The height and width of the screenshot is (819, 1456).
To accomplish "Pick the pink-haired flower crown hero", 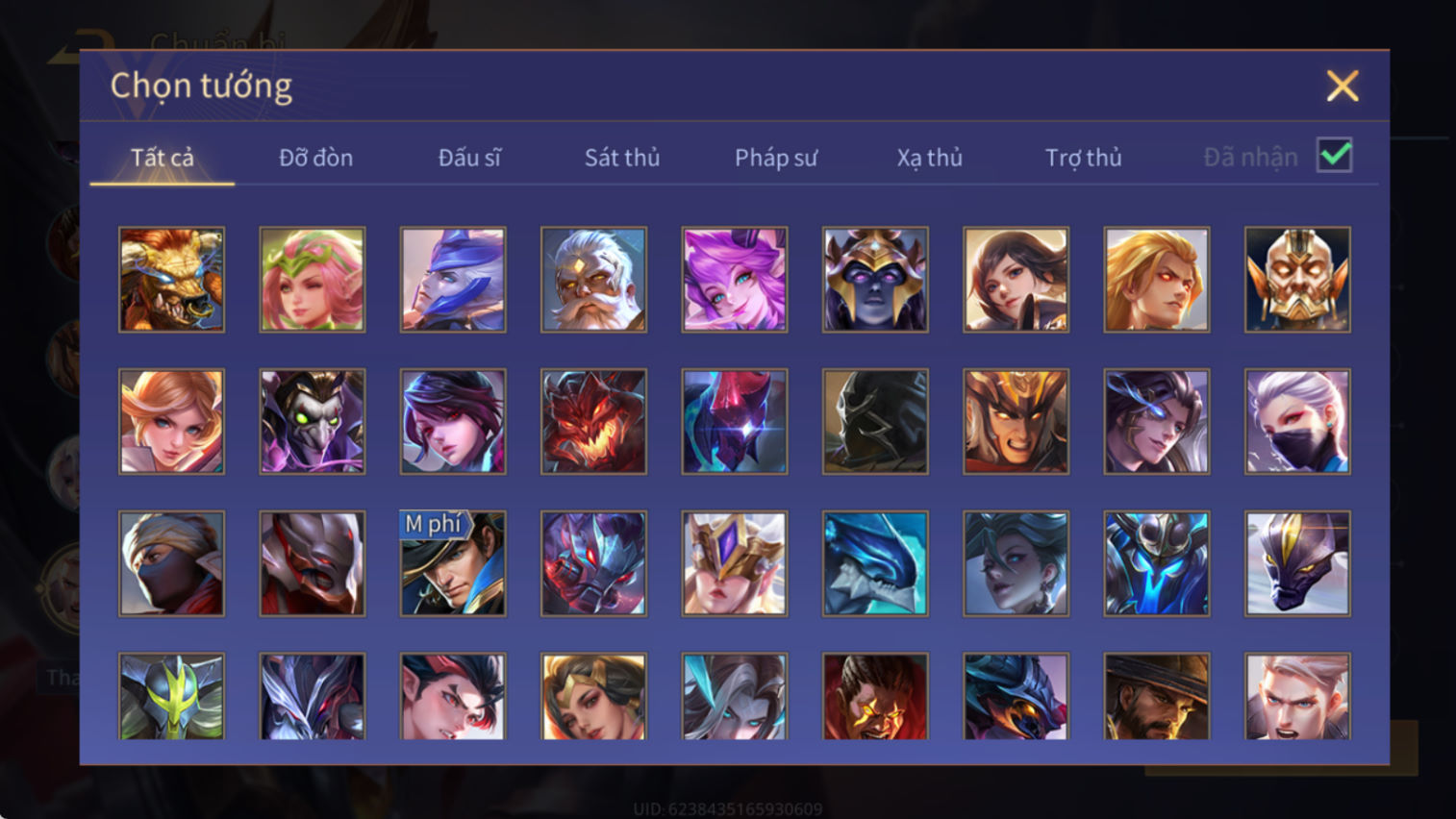I will pyautogui.click(x=313, y=280).
